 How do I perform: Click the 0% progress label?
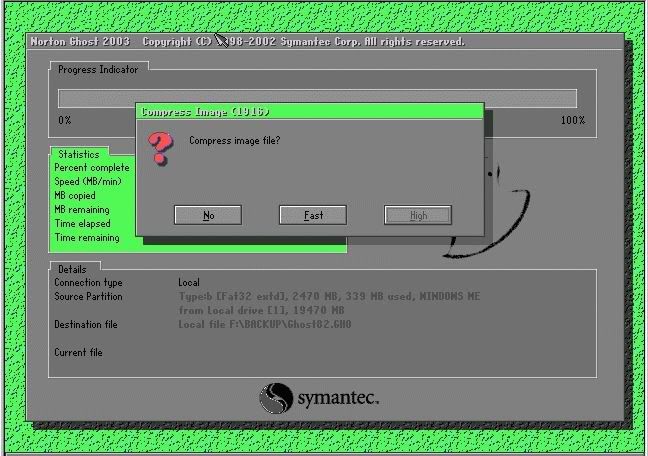[x=65, y=120]
